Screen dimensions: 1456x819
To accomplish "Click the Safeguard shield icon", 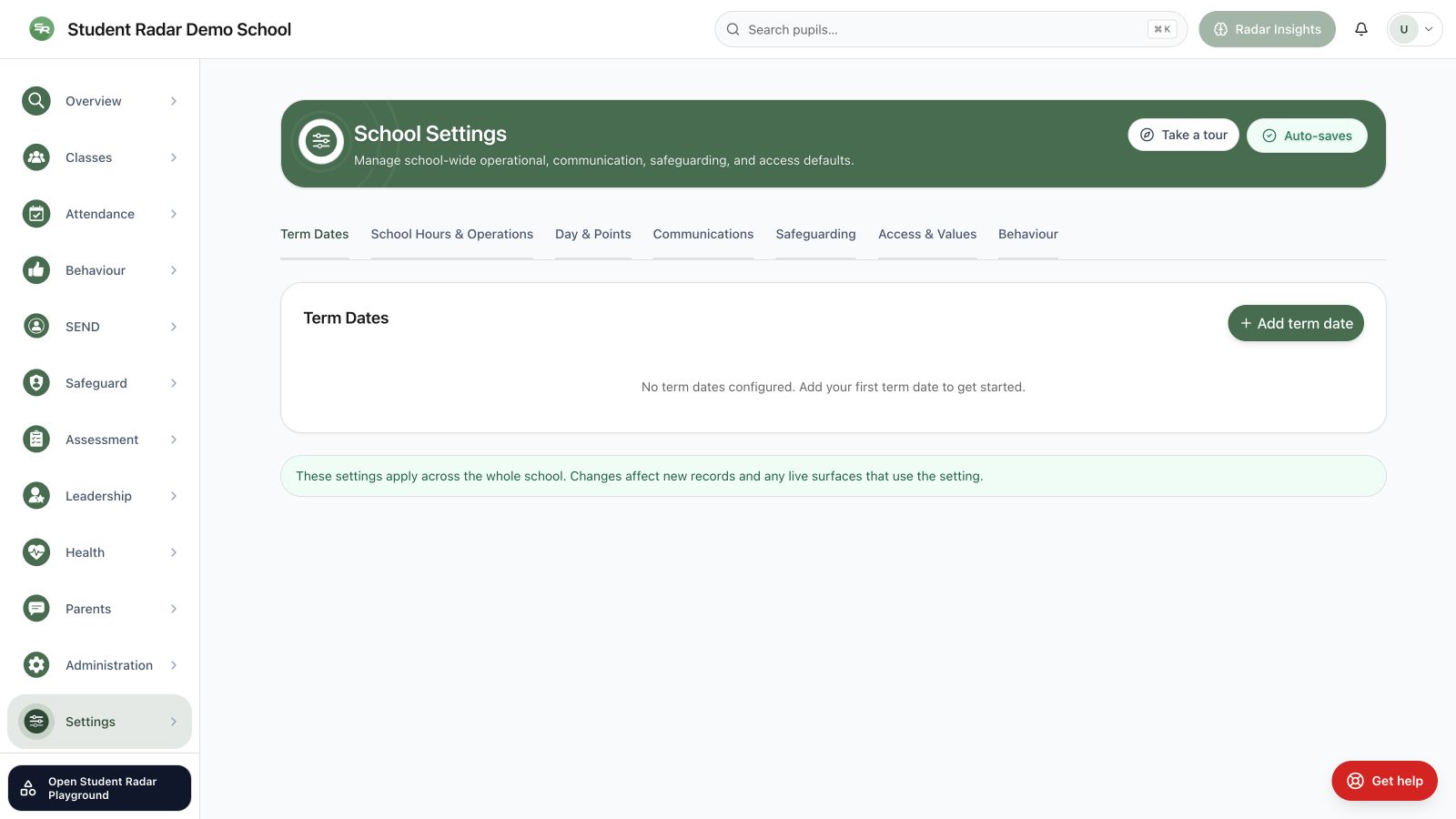I will tap(36, 383).
